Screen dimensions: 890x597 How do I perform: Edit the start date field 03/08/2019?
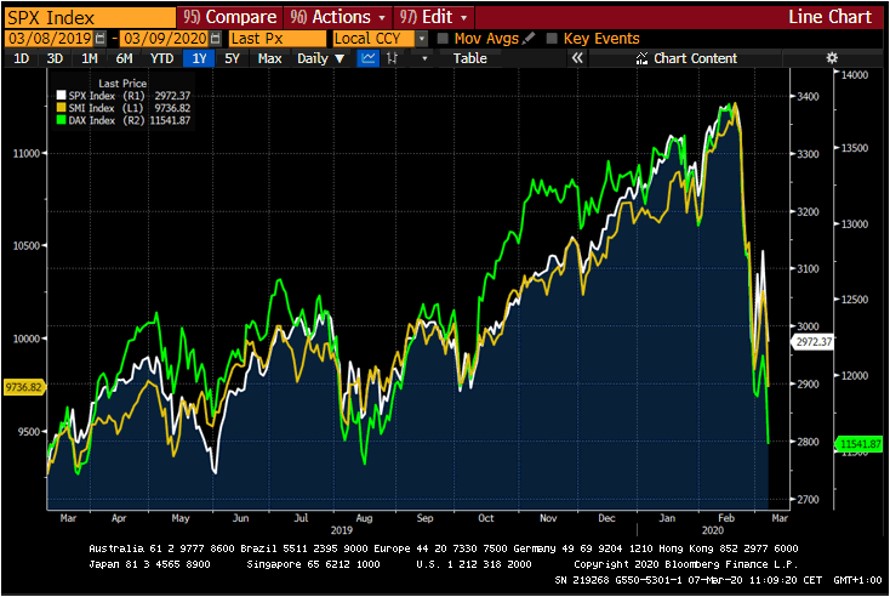point(50,39)
